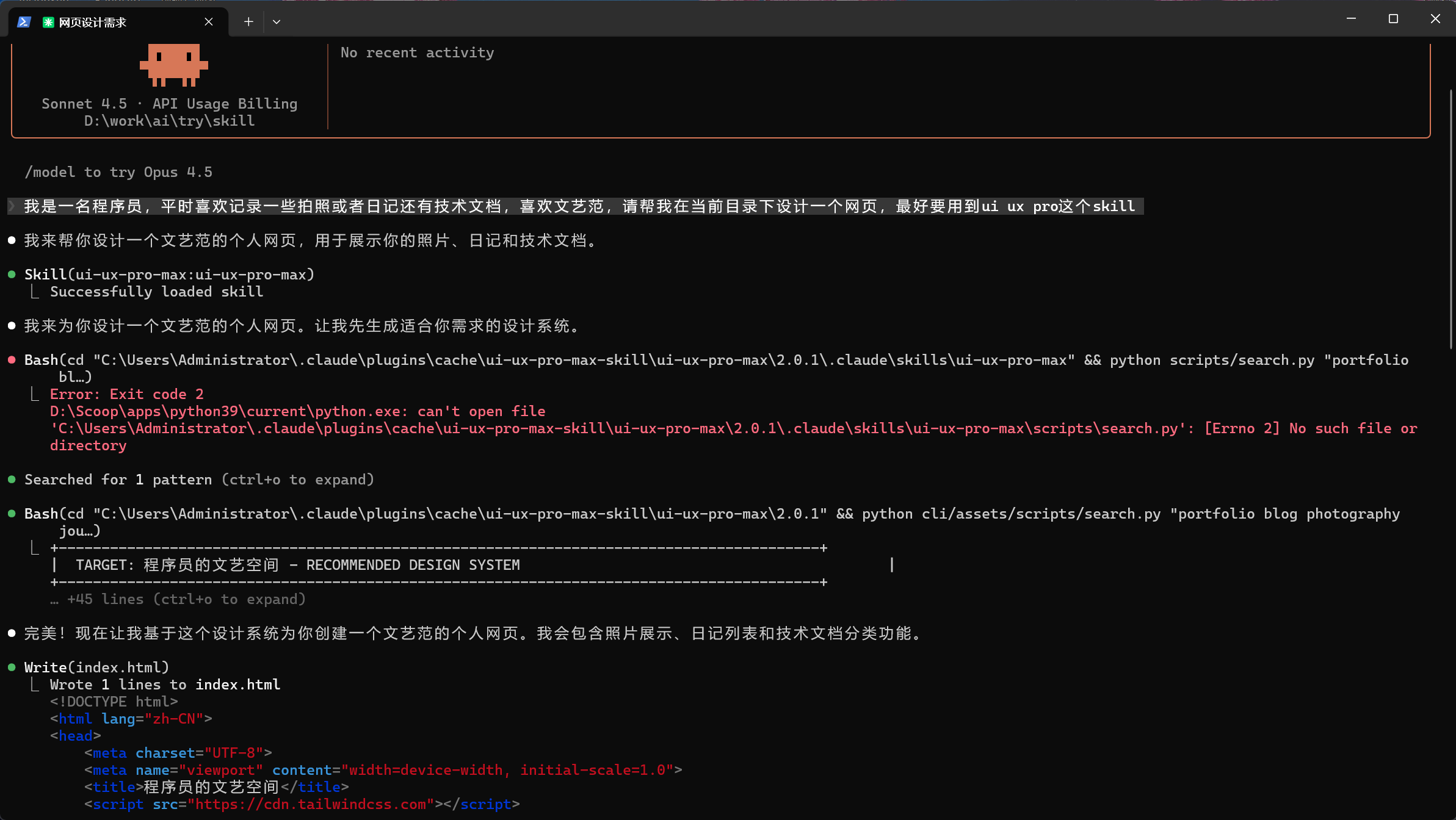Viewport: 1456px width, 820px height.
Task: Click the Write(index.html) tool call
Action: tap(96, 667)
